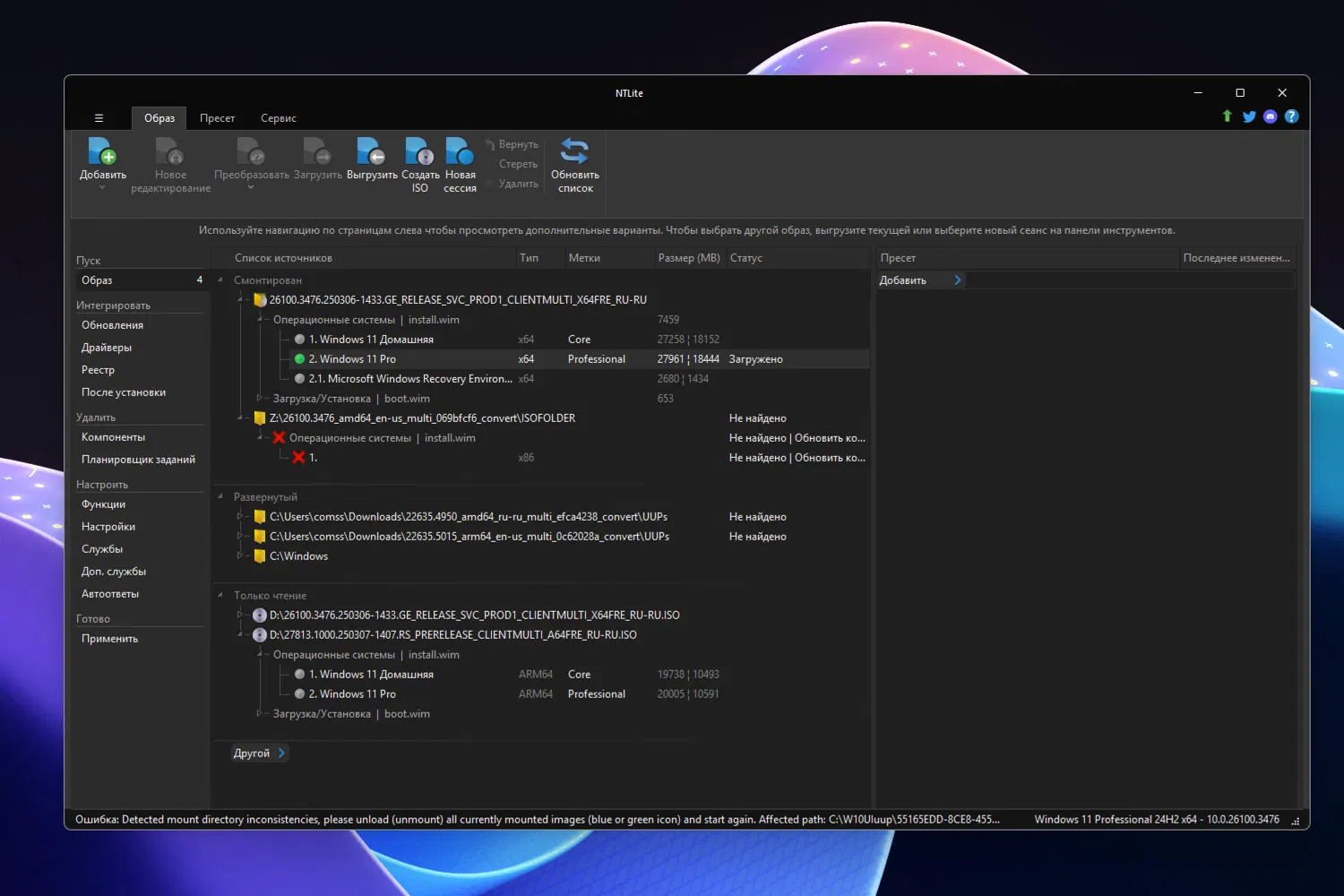Click the blue help question mark icon
The height and width of the screenshot is (896, 1344).
click(1291, 116)
